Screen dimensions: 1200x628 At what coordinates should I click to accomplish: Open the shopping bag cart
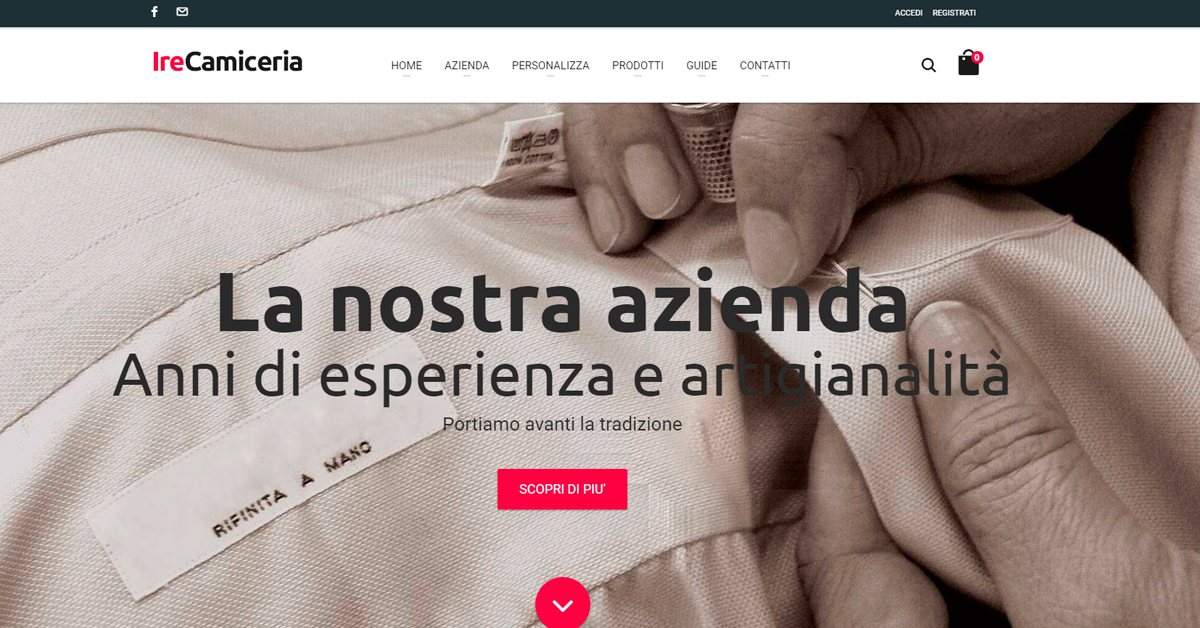(x=968, y=64)
